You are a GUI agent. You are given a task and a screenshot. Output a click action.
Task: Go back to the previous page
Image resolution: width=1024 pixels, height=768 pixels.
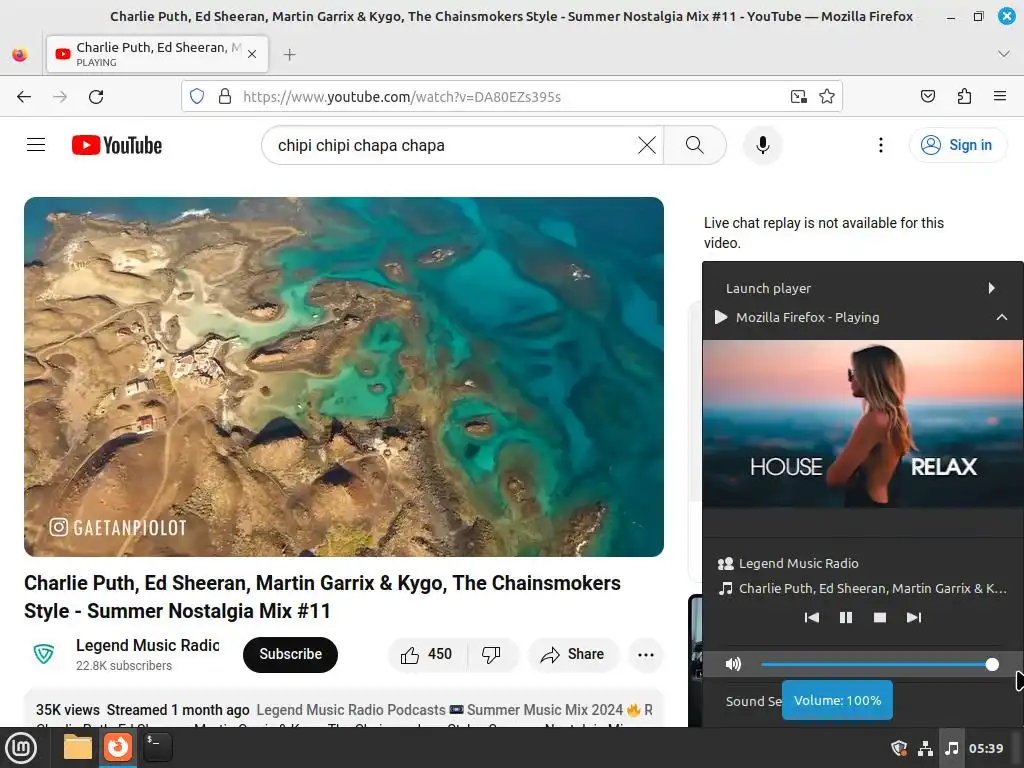[24, 97]
